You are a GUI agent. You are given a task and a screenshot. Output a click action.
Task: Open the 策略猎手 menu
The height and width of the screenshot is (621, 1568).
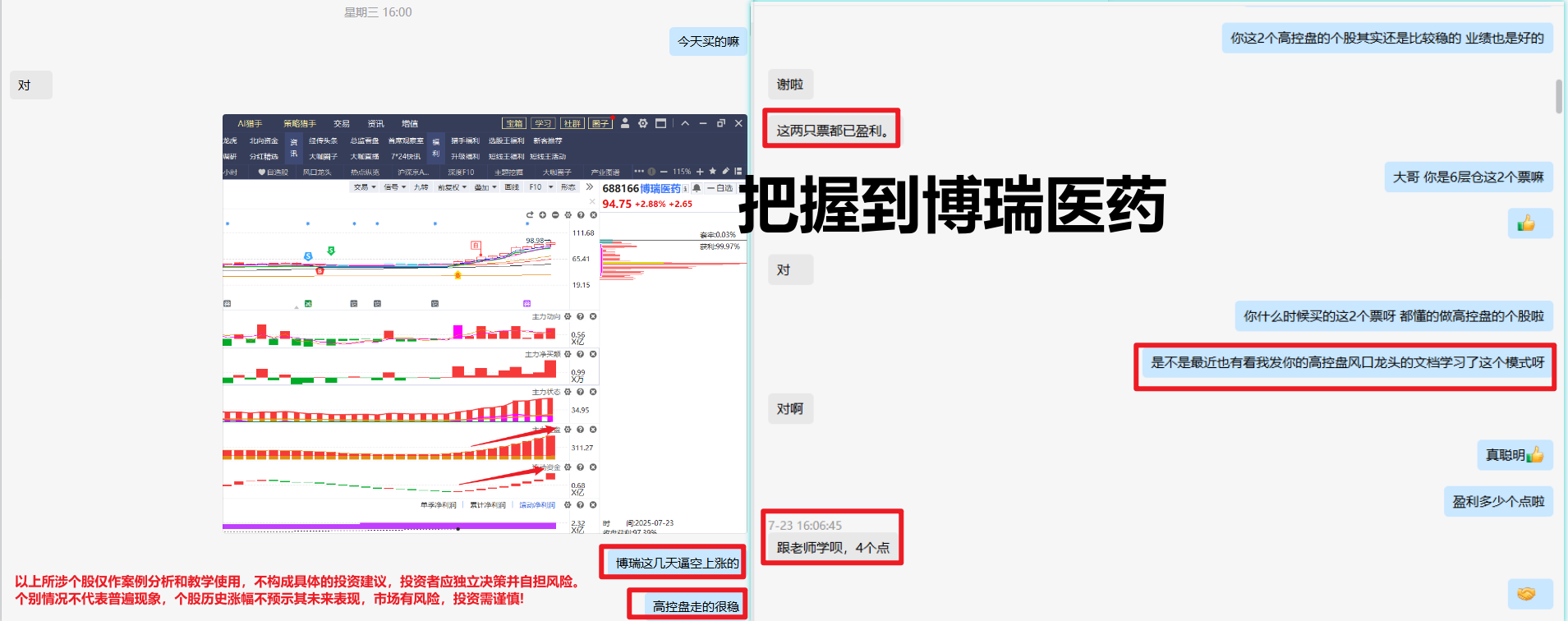tap(300, 123)
